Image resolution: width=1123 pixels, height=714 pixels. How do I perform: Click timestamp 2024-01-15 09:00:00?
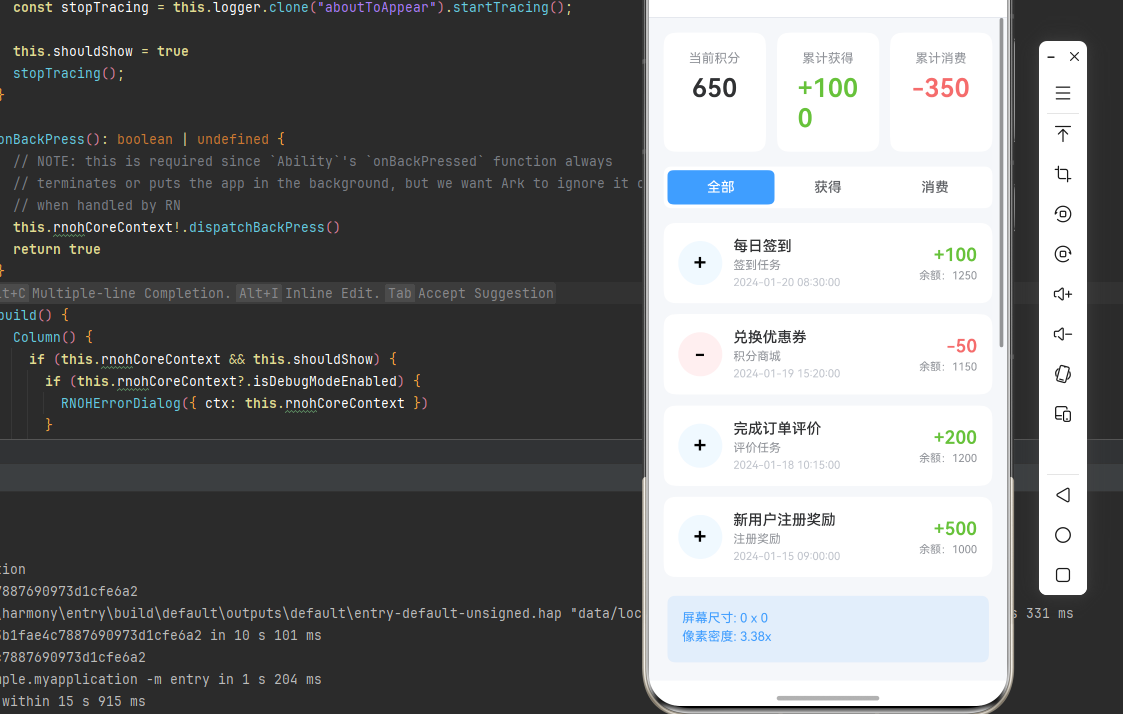coord(786,556)
